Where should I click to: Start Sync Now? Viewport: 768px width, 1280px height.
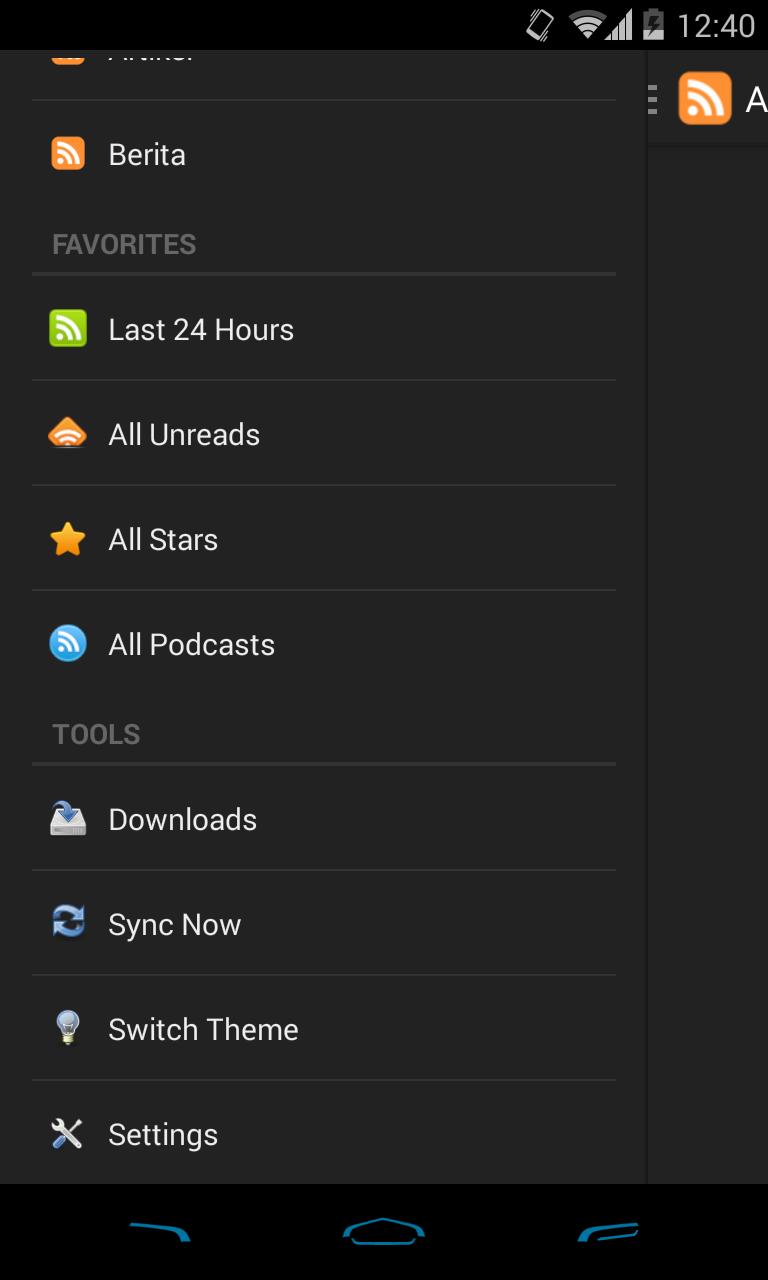click(x=174, y=925)
